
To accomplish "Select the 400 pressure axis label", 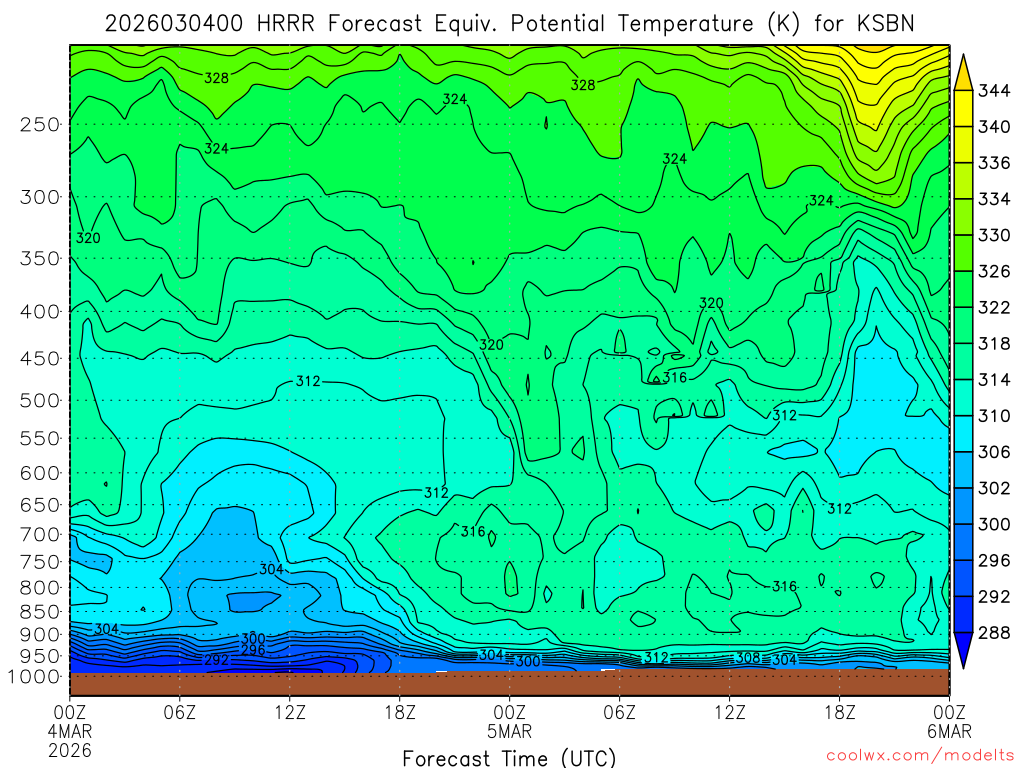I will [x=40, y=312].
